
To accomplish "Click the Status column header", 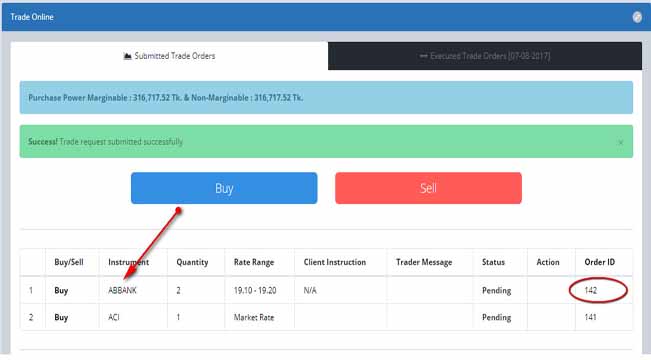I will click(x=493, y=262).
